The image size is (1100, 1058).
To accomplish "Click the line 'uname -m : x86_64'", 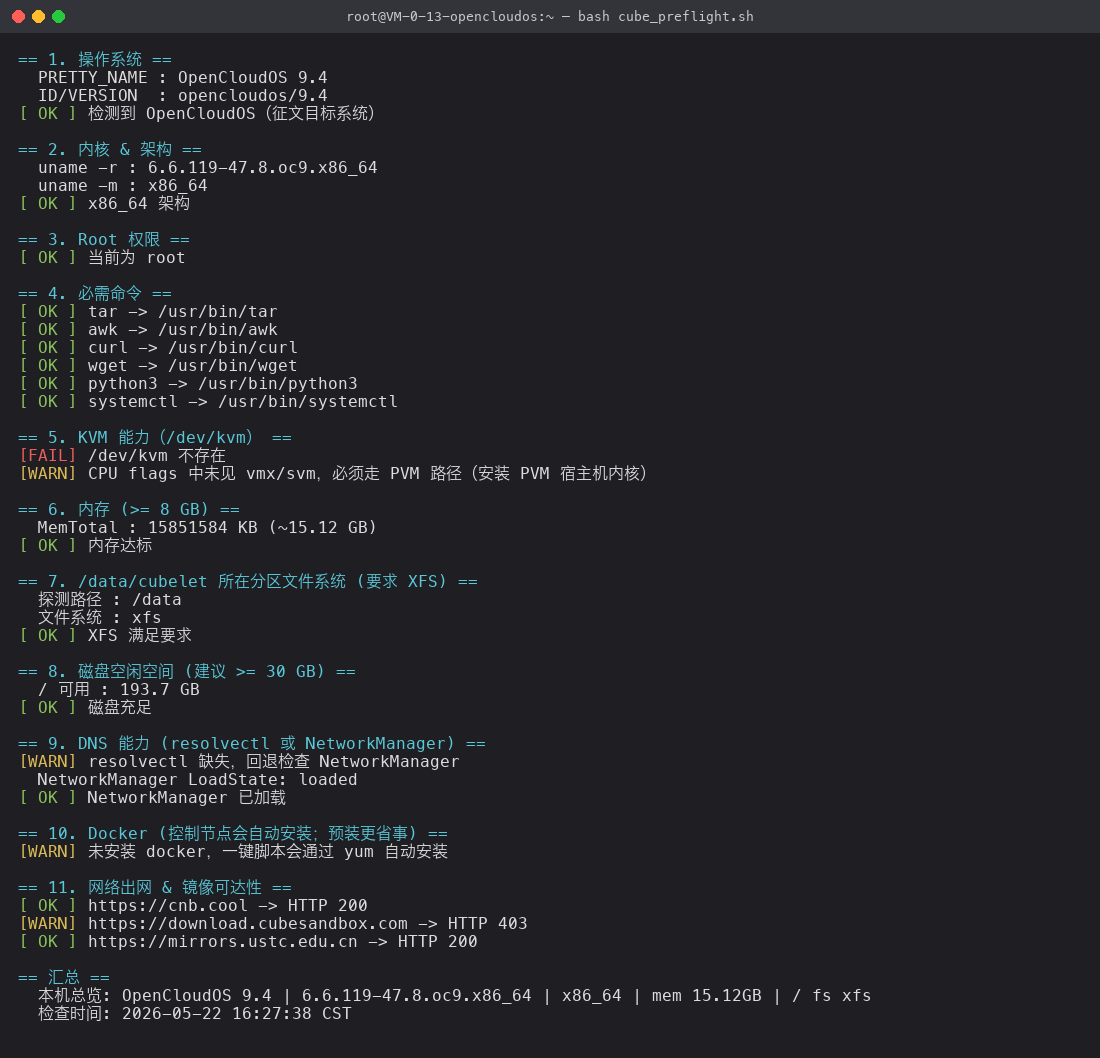I will pyautogui.click(x=123, y=186).
